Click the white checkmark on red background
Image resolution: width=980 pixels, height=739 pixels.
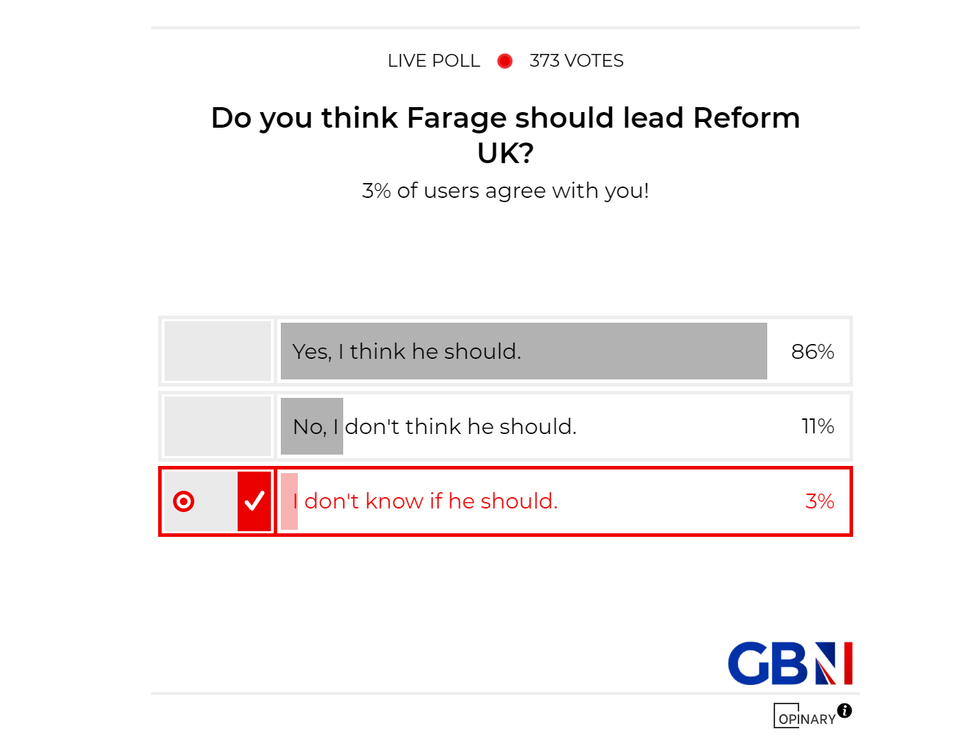[x=254, y=501]
